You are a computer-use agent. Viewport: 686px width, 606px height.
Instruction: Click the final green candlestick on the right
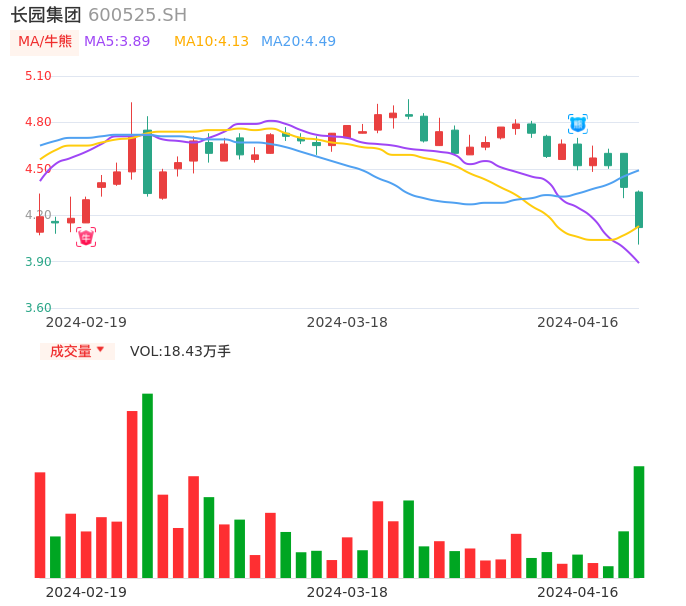click(639, 209)
